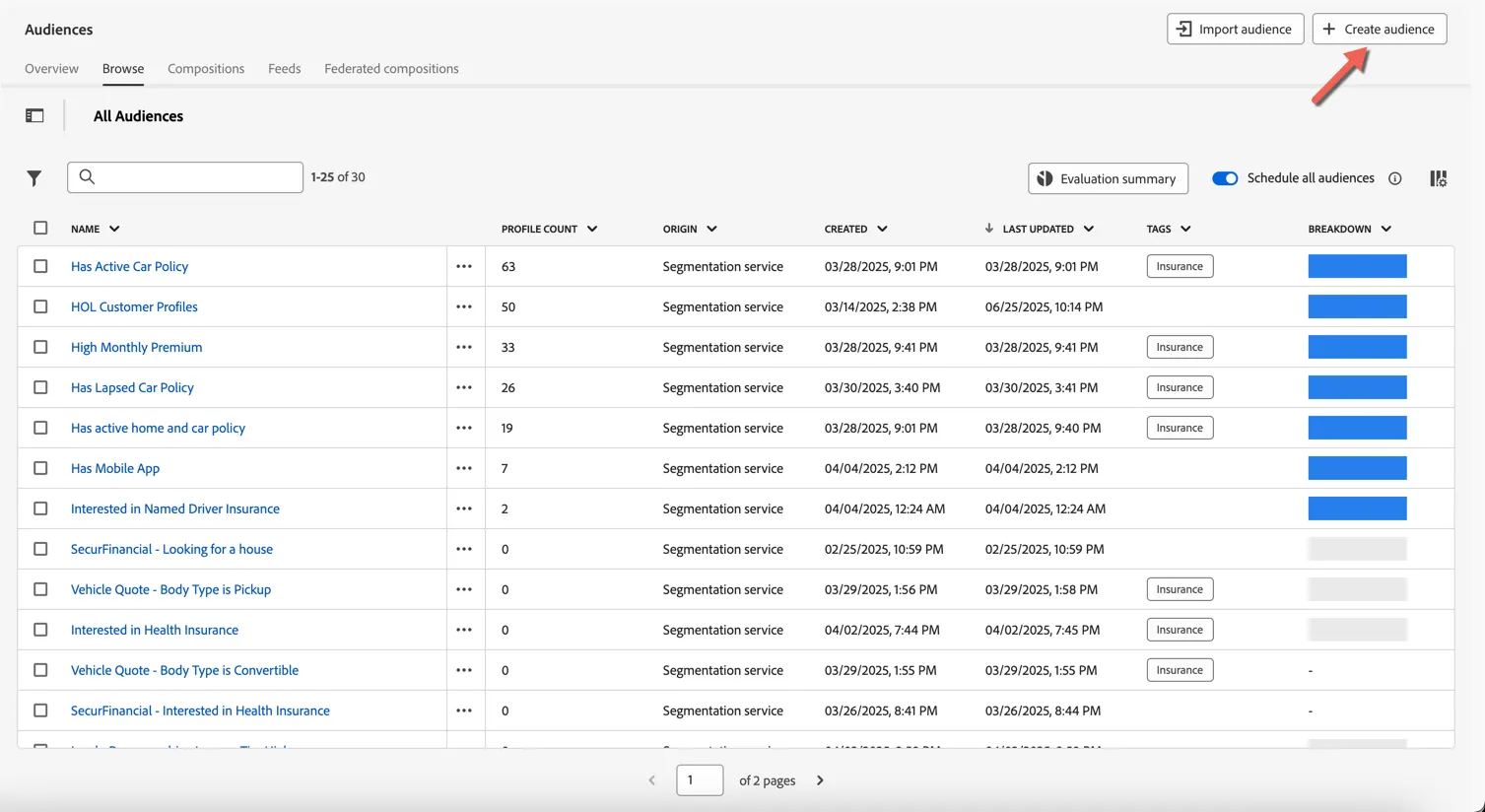Open the filter funnel icon
1485x812 pixels.
(34, 178)
